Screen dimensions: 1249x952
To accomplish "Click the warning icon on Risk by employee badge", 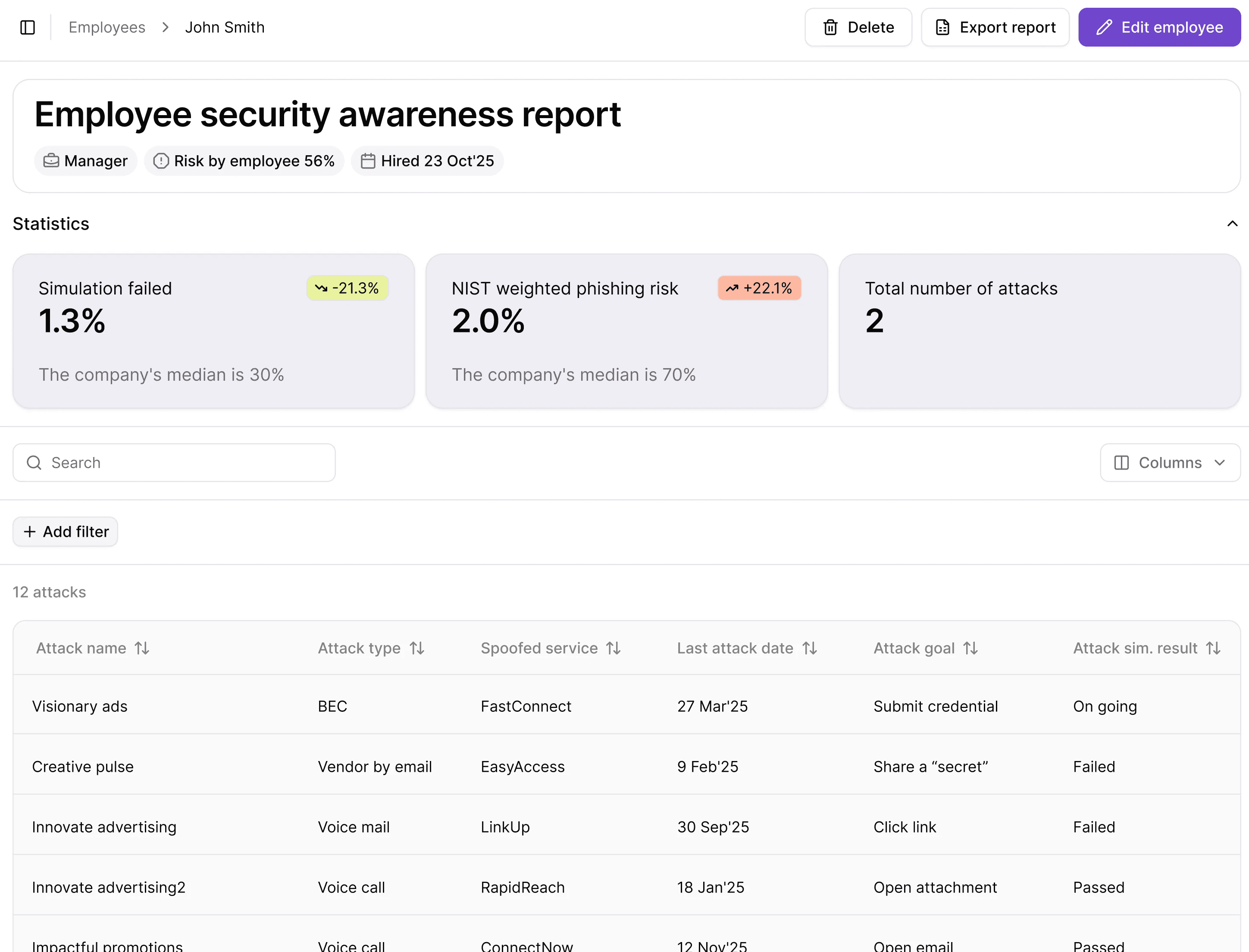I will click(x=161, y=161).
